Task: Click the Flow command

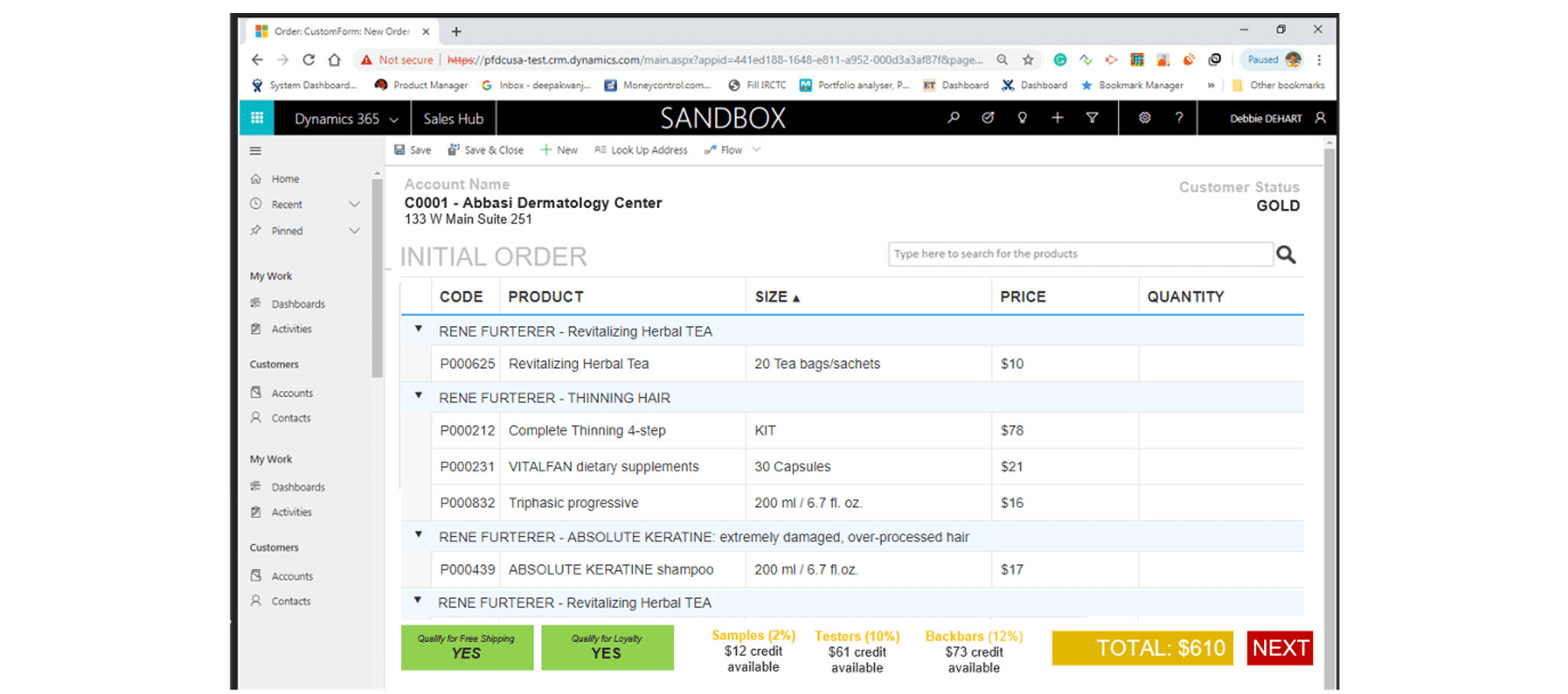Action: 724,150
